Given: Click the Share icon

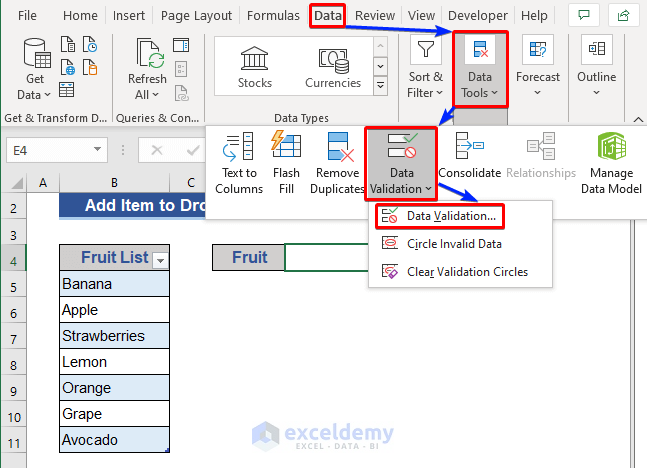Looking at the screenshot, I should pos(623,16).
